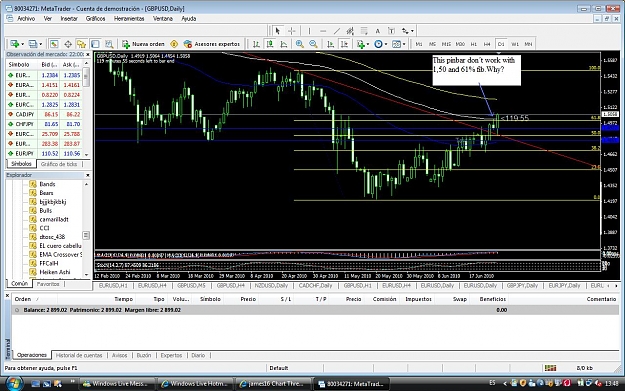Click the Nueva orden button
Screen dimensions: 625x391
[143, 44]
